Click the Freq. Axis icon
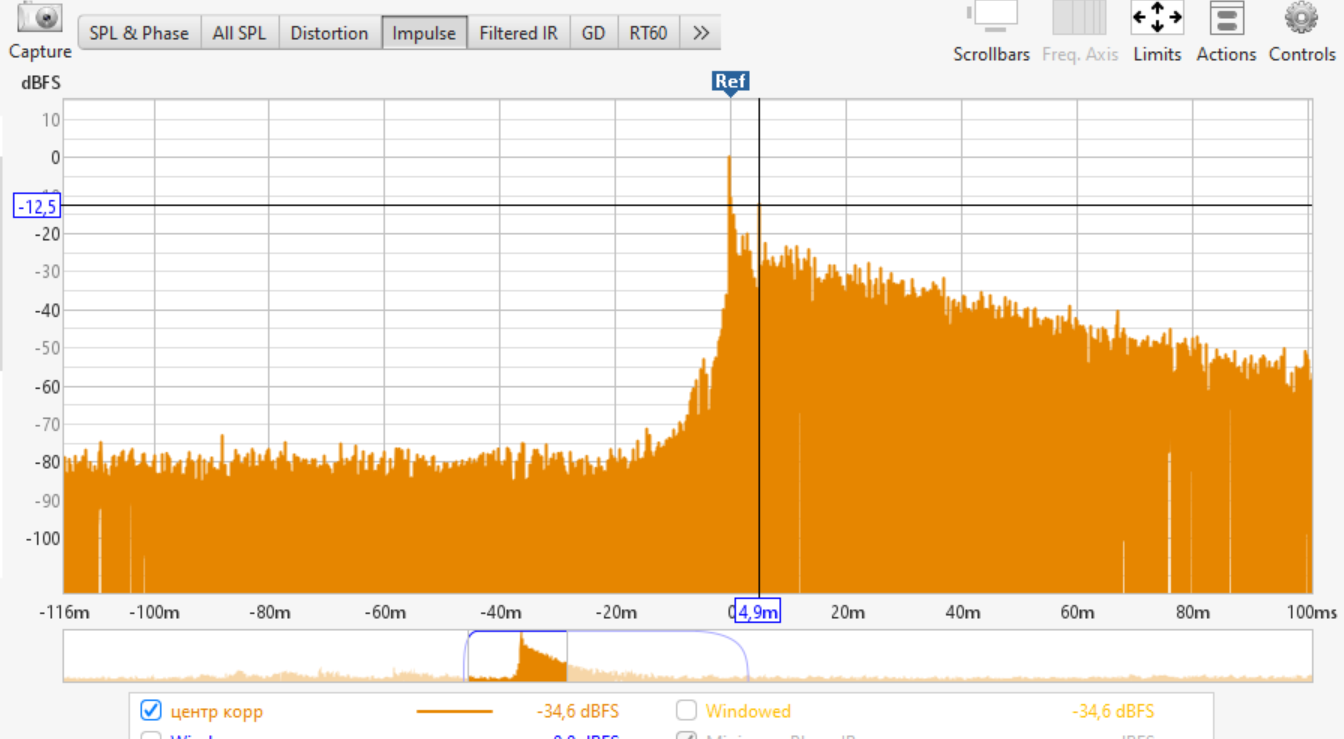 coord(1080,17)
